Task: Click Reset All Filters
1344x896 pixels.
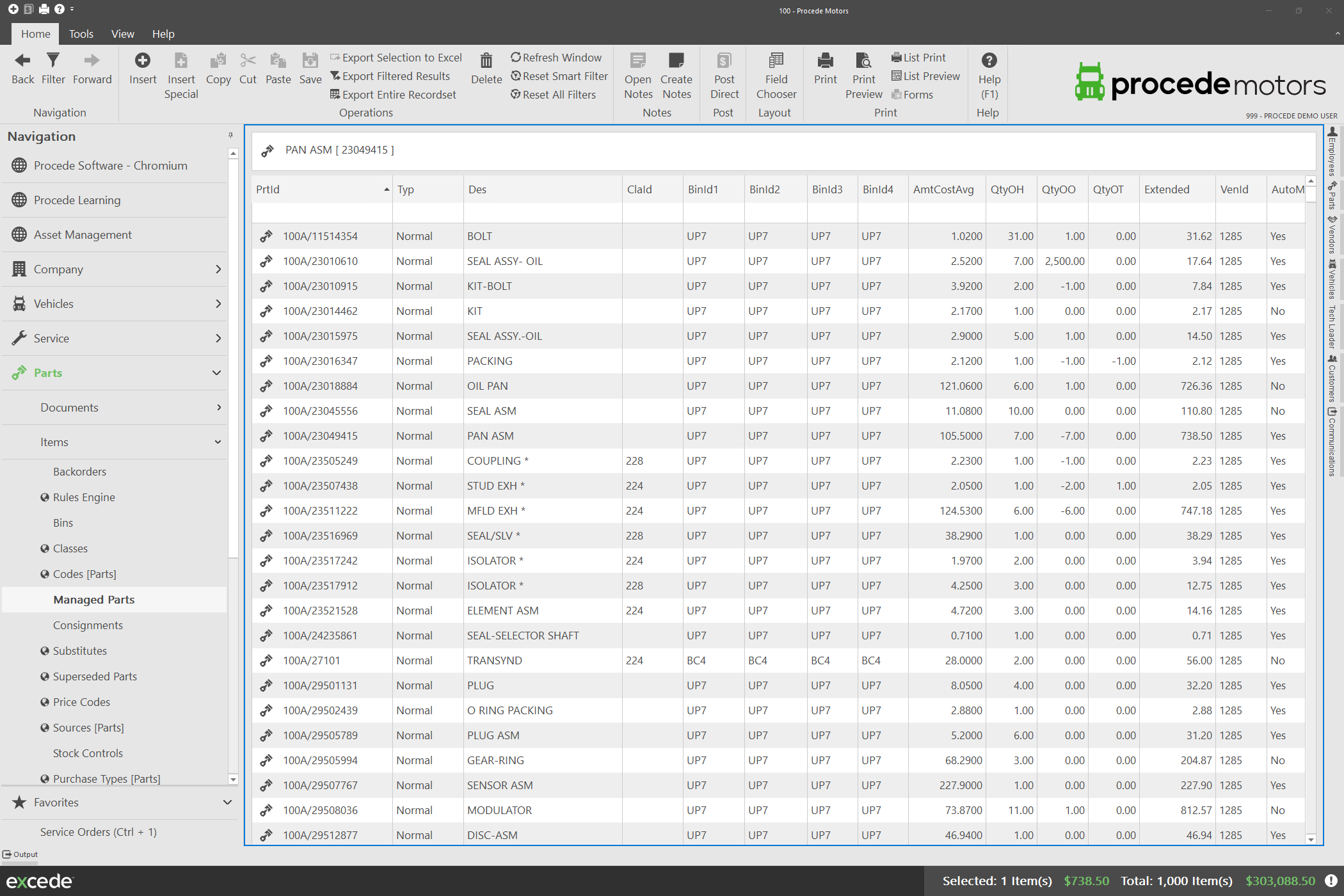Action: [553, 95]
